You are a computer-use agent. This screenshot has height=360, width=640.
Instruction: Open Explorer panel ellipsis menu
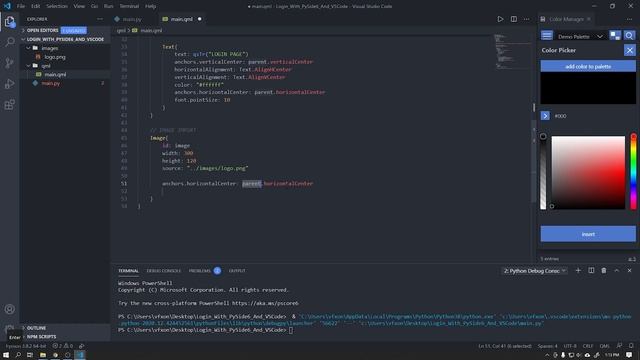[x=100, y=19]
